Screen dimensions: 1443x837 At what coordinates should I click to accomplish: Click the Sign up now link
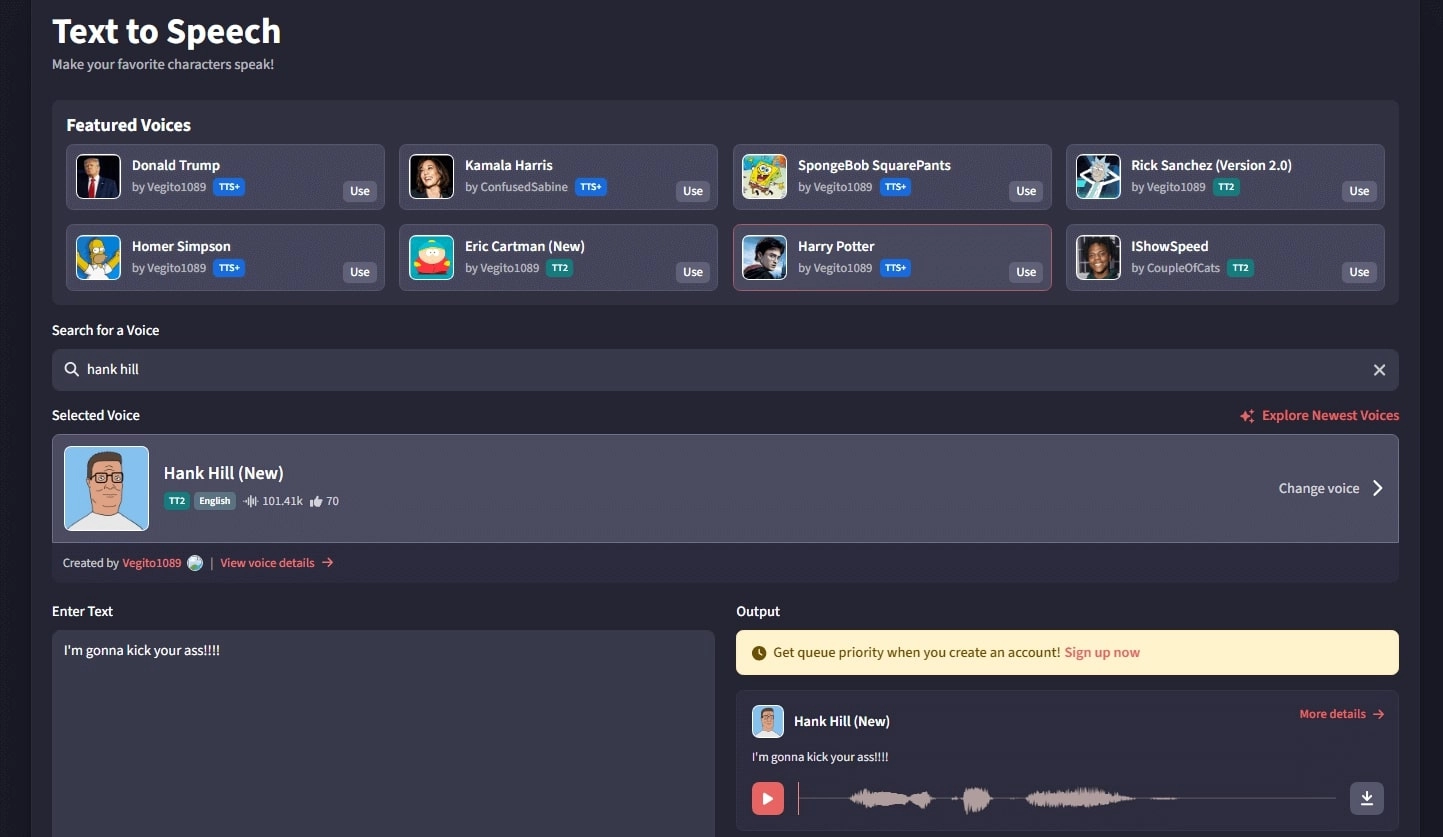(1101, 652)
